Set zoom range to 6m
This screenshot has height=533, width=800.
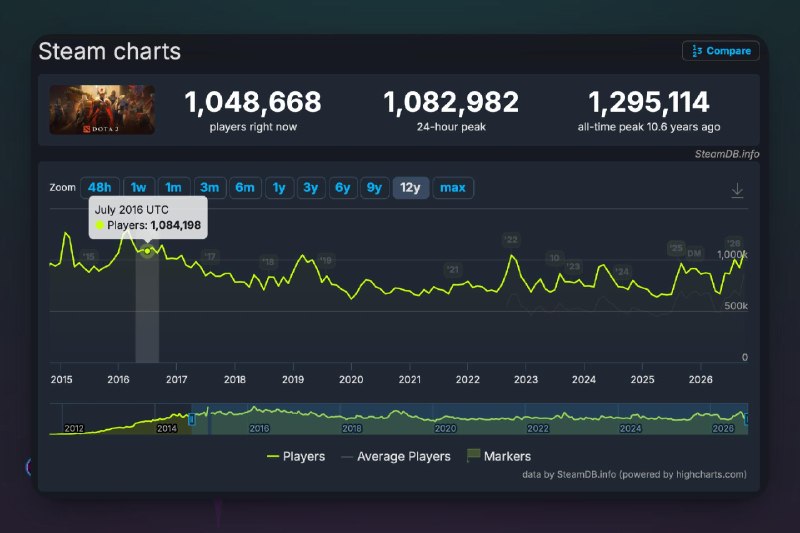245,188
